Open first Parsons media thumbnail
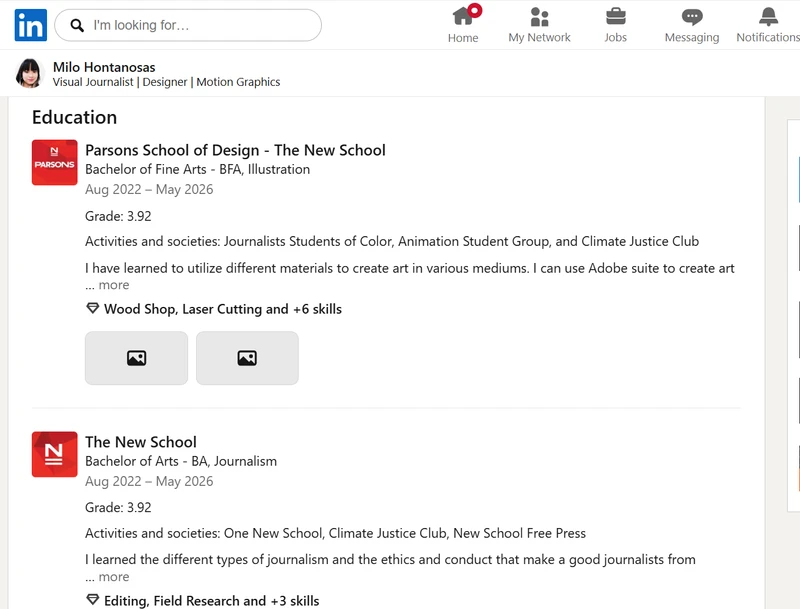800x609 pixels. [136, 358]
